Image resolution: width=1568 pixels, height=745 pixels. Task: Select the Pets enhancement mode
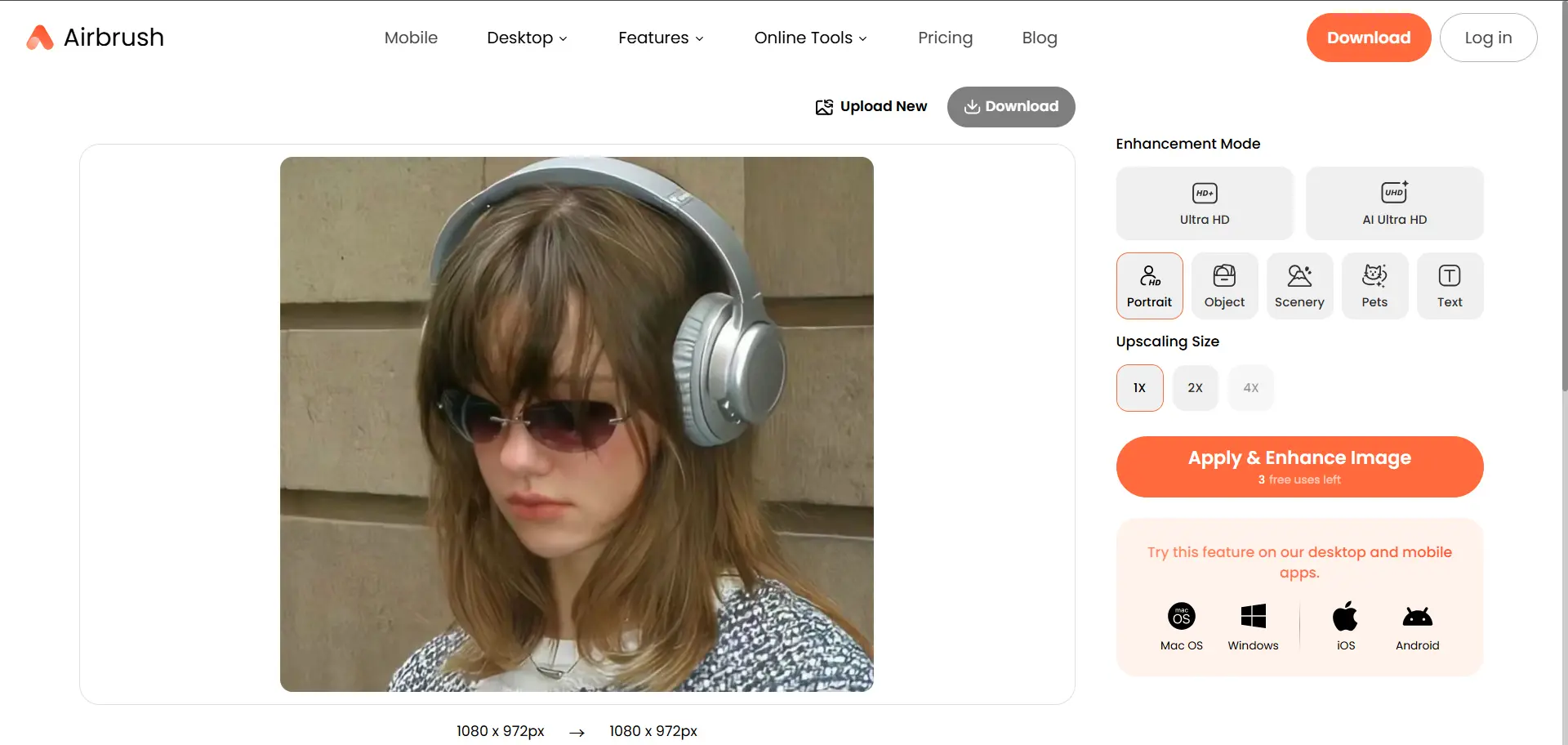(x=1374, y=286)
